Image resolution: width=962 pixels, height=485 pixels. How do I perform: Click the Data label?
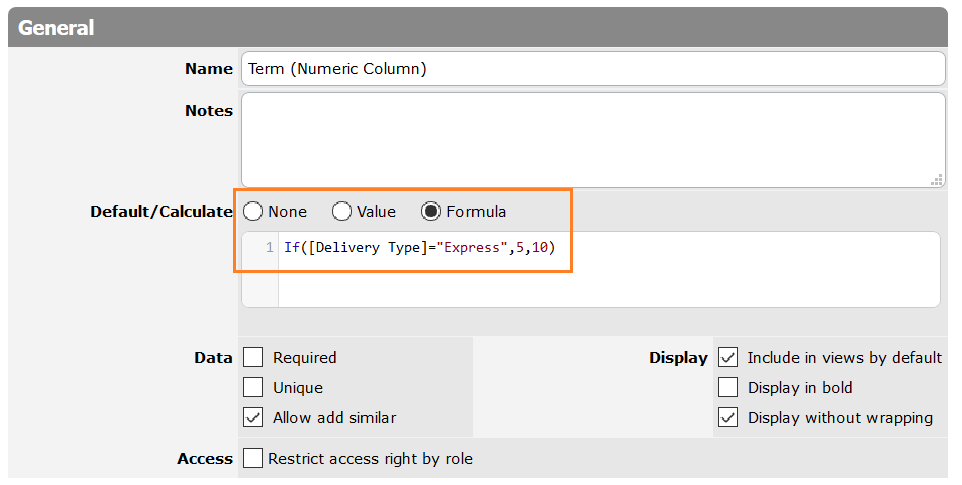click(214, 357)
